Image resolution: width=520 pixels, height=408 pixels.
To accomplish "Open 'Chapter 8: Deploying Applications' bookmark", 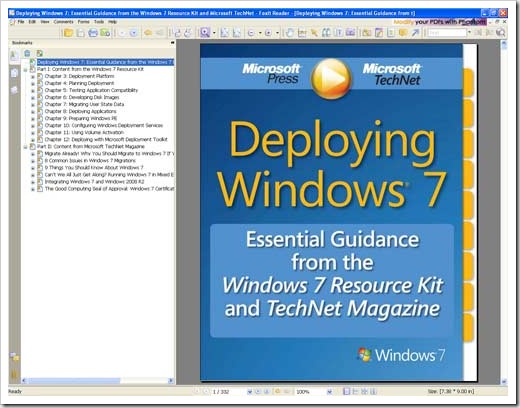I will [x=80, y=111].
